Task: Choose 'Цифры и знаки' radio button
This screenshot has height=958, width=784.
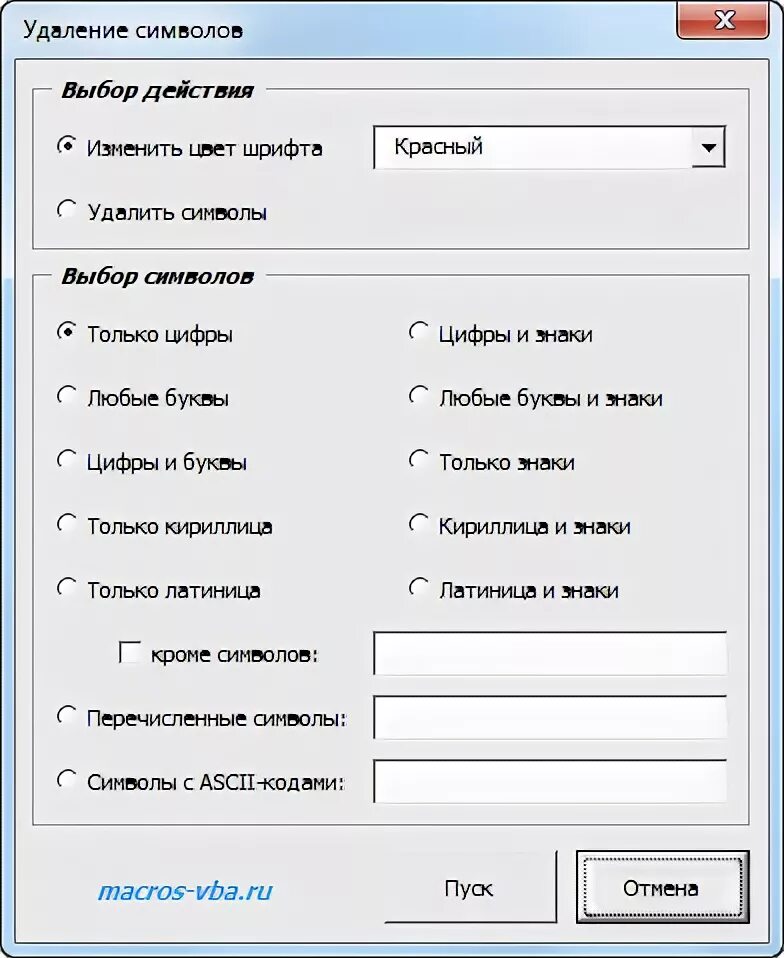Action: (x=418, y=332)
